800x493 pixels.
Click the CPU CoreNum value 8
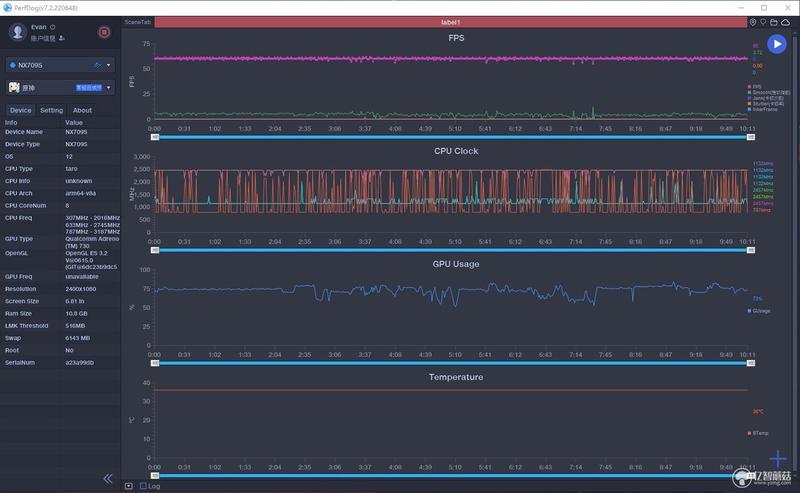point(67,206)
